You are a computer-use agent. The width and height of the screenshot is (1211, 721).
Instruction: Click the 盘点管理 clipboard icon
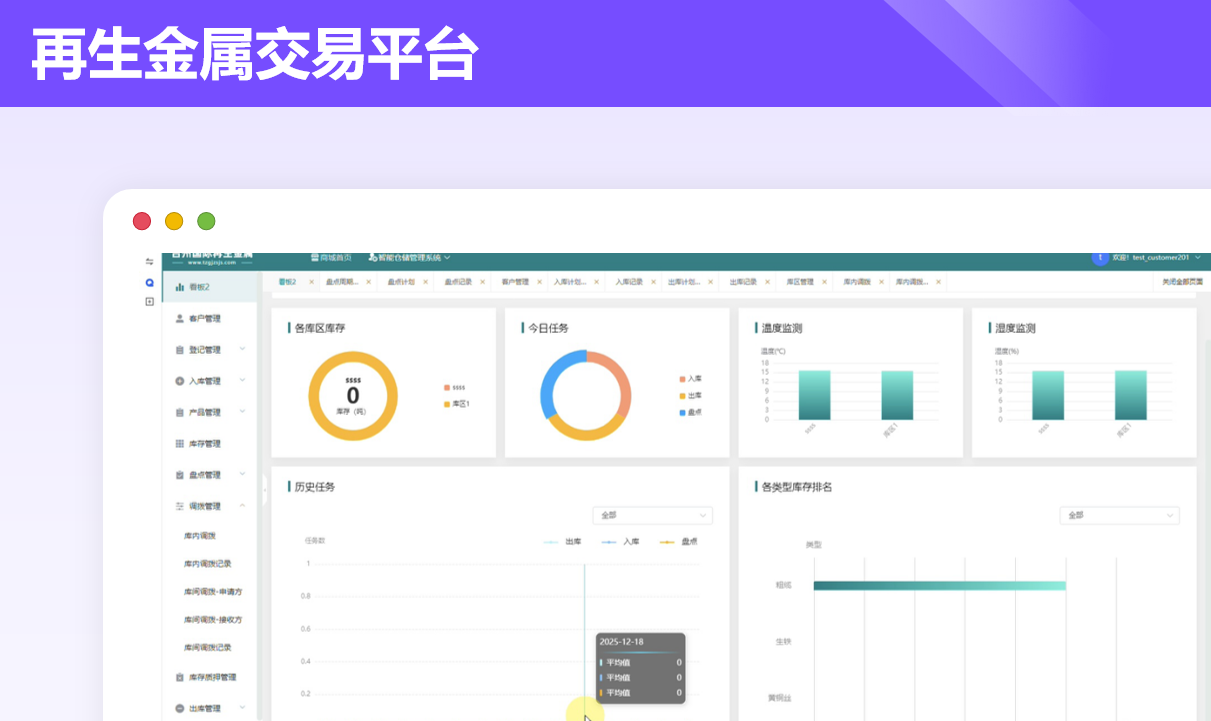[180, 475]
